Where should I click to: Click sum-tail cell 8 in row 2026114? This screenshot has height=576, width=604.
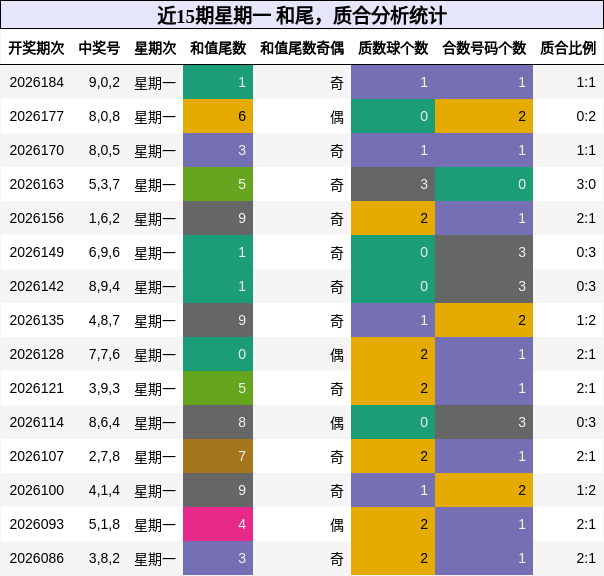218,422
